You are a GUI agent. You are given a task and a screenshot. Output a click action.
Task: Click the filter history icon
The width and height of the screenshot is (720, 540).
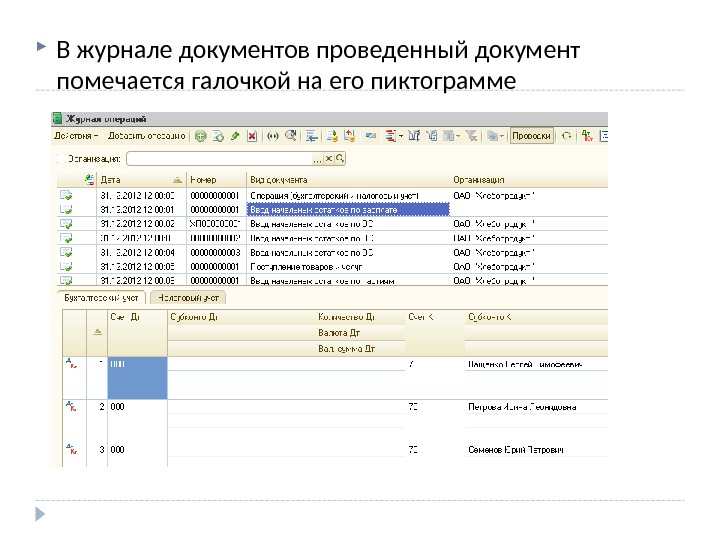click(x=449, y=136)
